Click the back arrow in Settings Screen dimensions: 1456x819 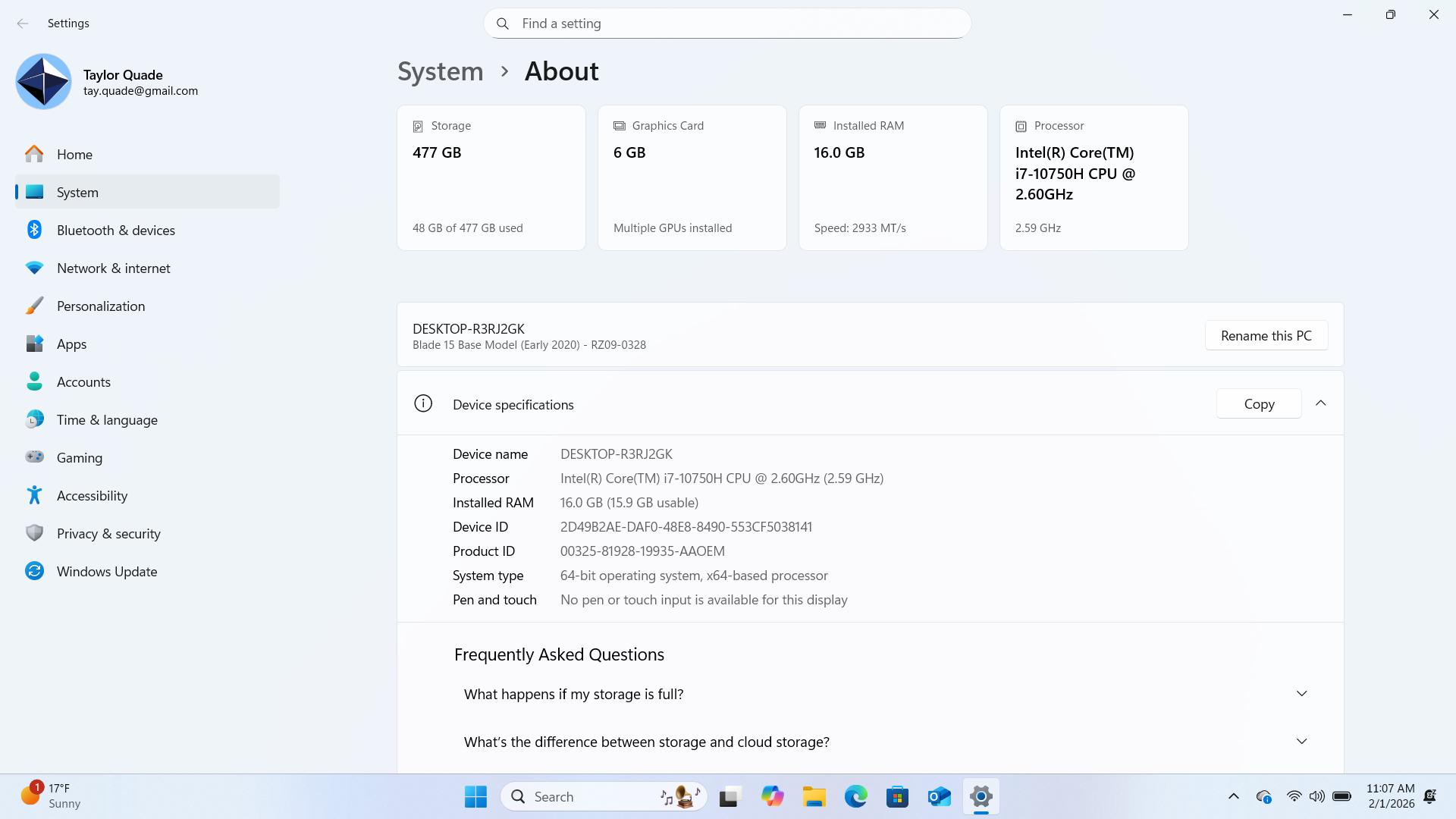[23, 24]
